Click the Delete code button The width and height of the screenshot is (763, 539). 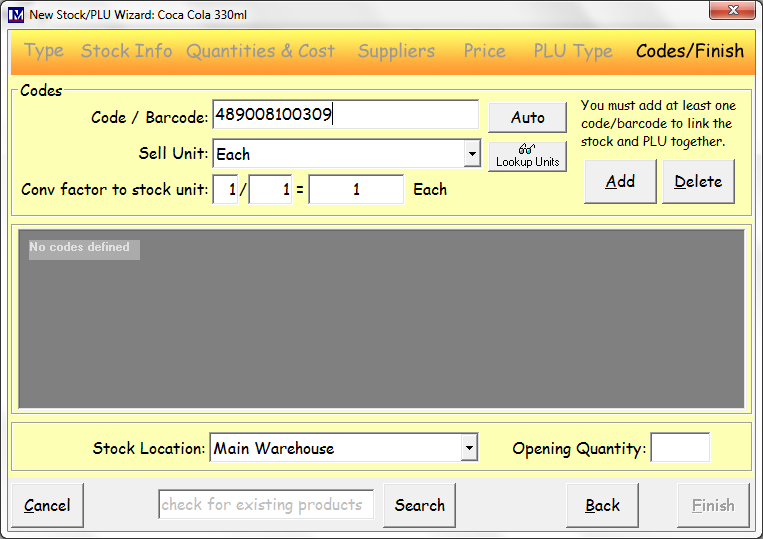pyautogui.click(x=698, y=181)
